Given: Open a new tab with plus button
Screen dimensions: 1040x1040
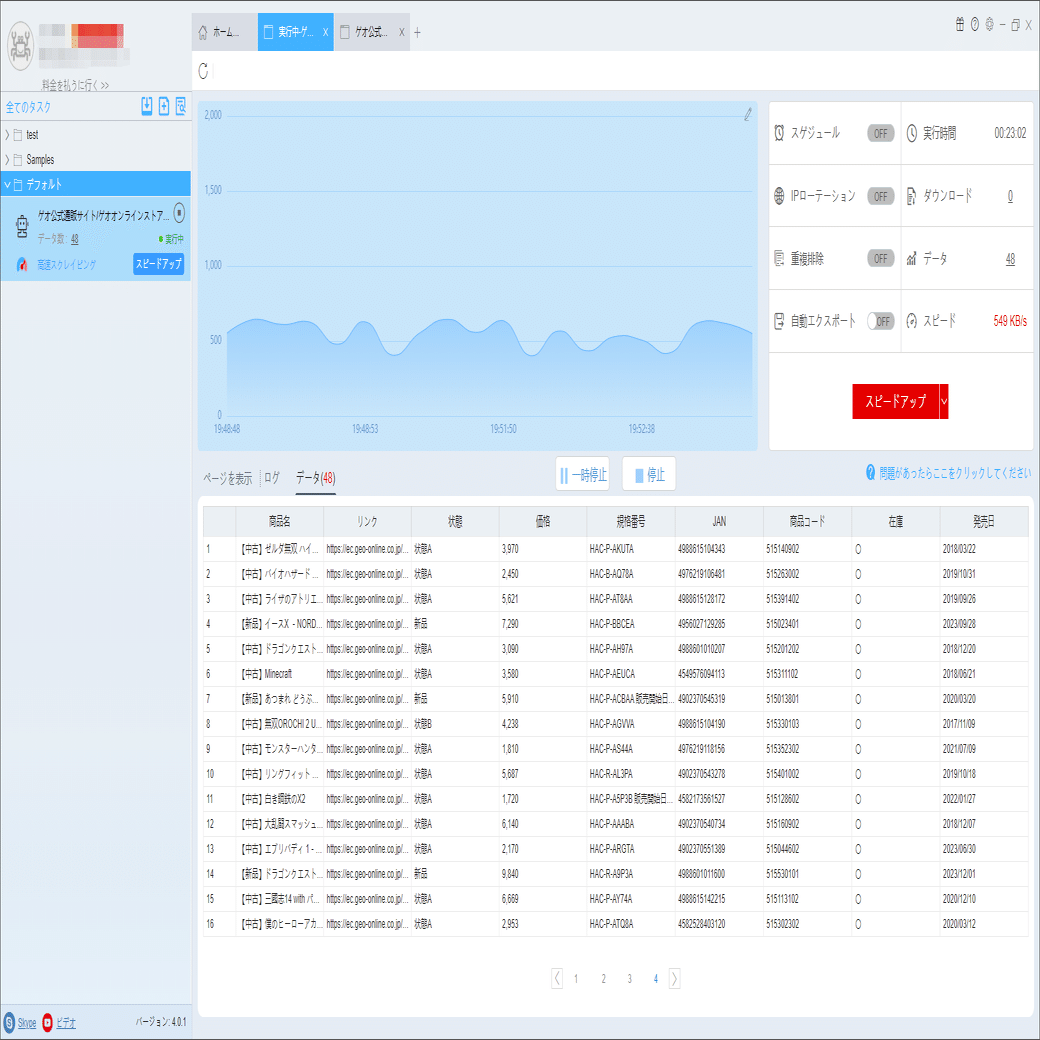Looking at the screenshot, I should pyautogui.click(x=417, y=32).
